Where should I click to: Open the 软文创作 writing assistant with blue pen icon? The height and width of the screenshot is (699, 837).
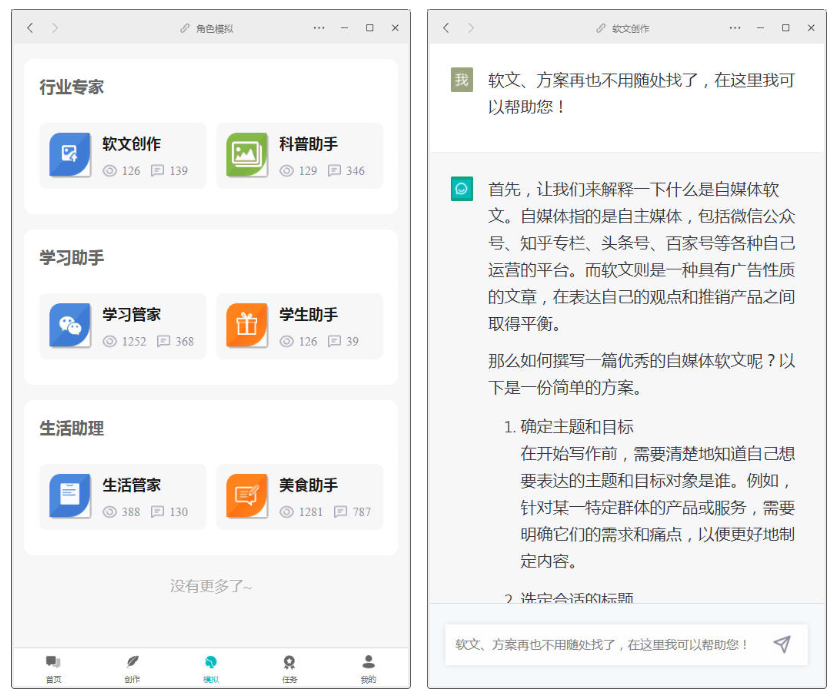(70, 153)
